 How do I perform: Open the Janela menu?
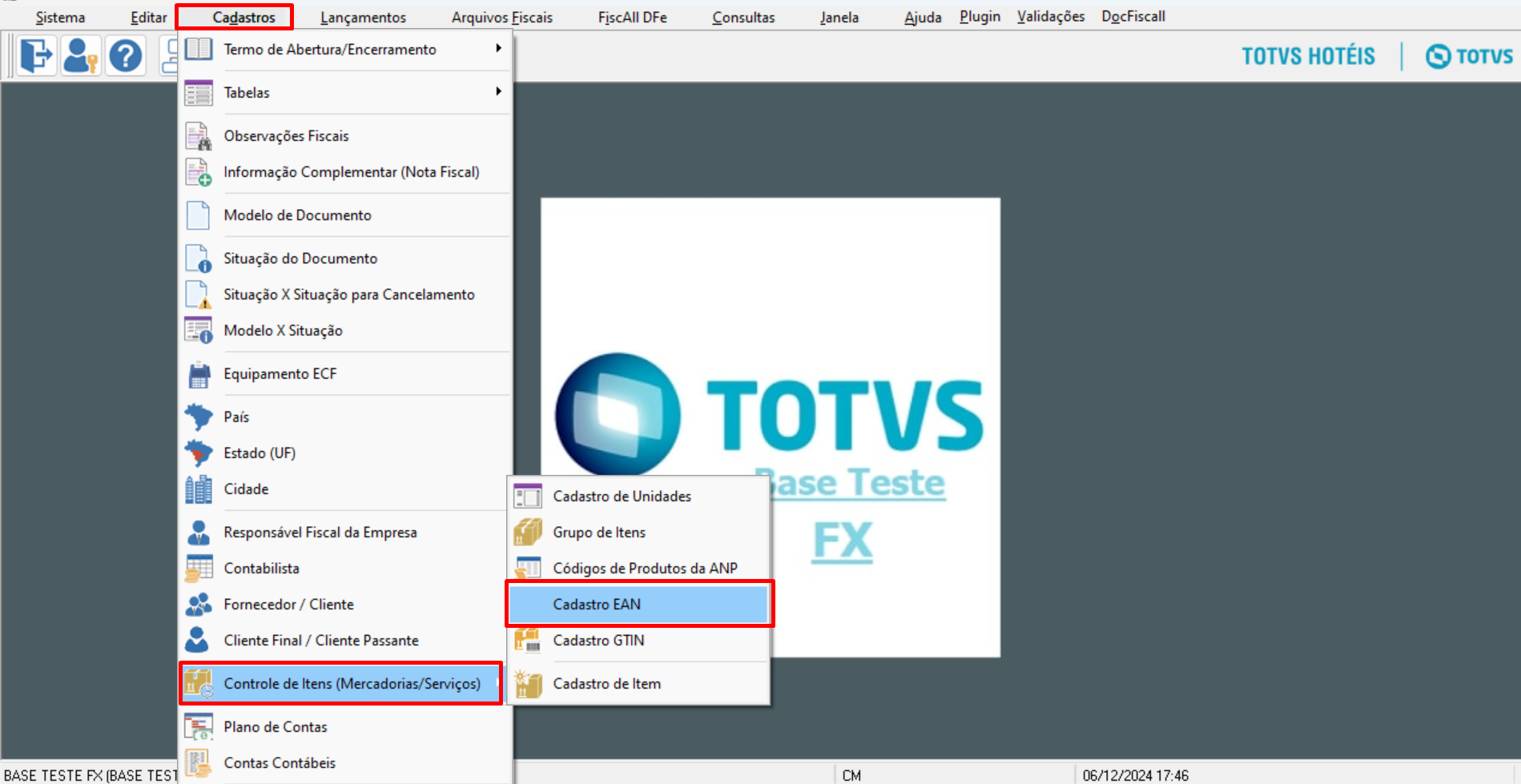coord(839,18)
